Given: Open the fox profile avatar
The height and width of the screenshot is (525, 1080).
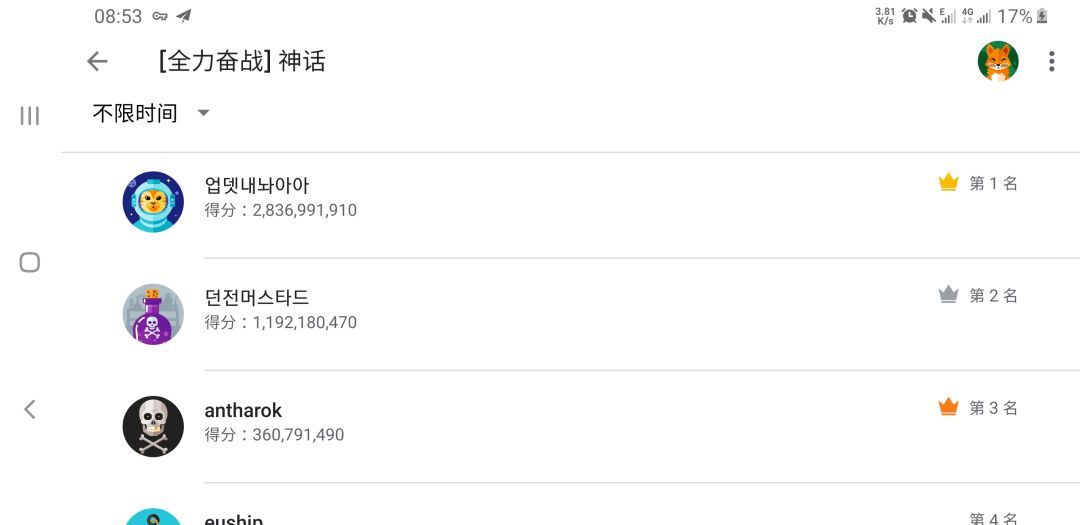Looking at the screenshot, I should tap(997, 62).
